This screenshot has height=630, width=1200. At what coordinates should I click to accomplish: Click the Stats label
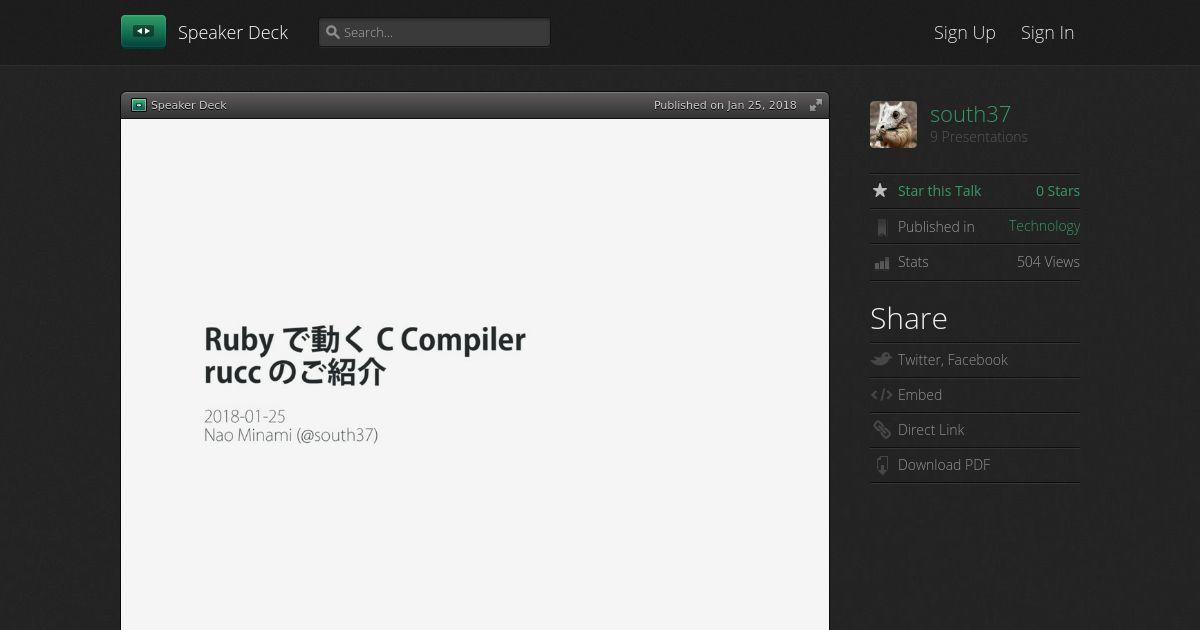tap(913, 262)
